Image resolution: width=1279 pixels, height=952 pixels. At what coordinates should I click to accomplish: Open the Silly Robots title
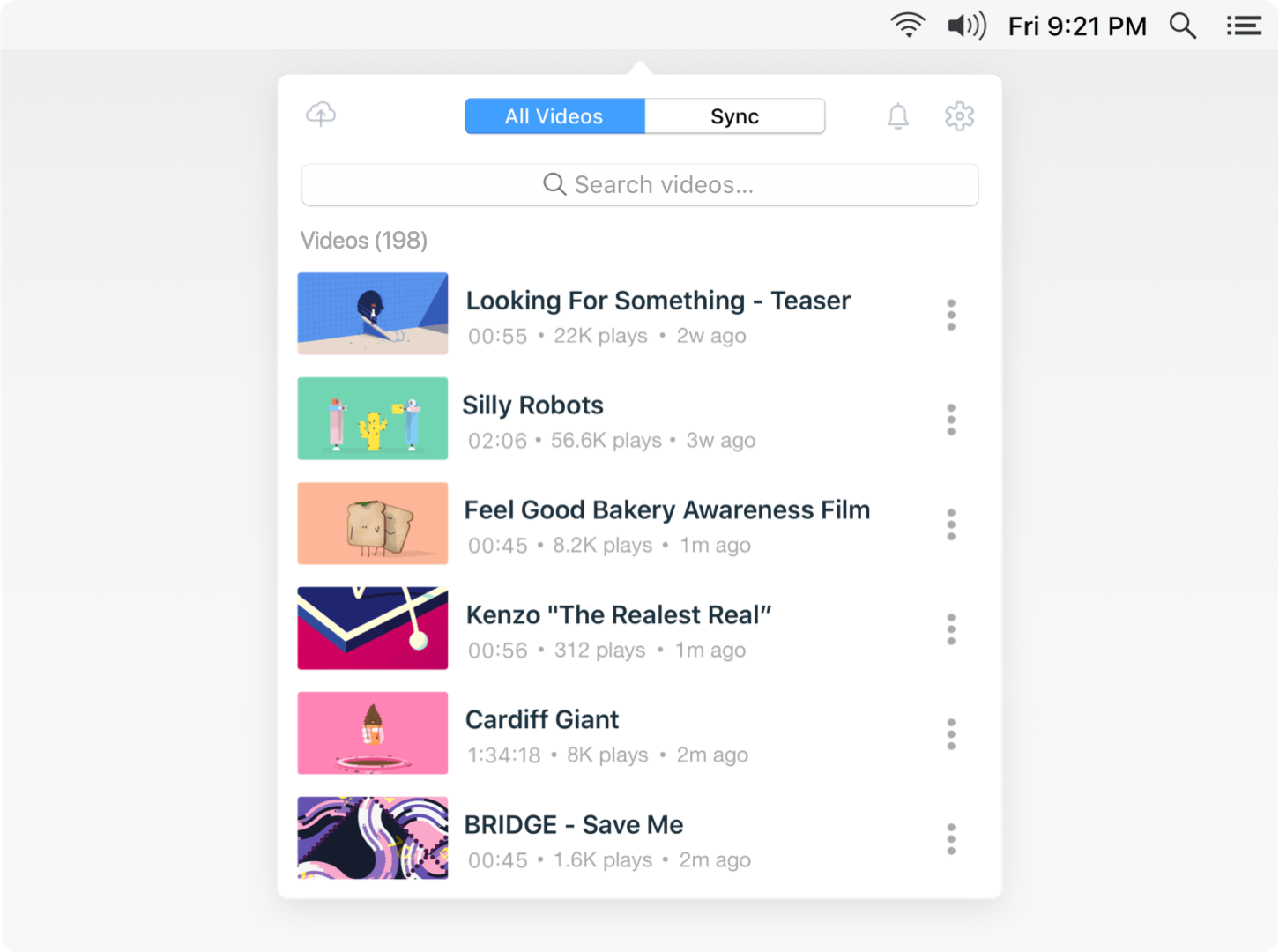pos(533,405)
